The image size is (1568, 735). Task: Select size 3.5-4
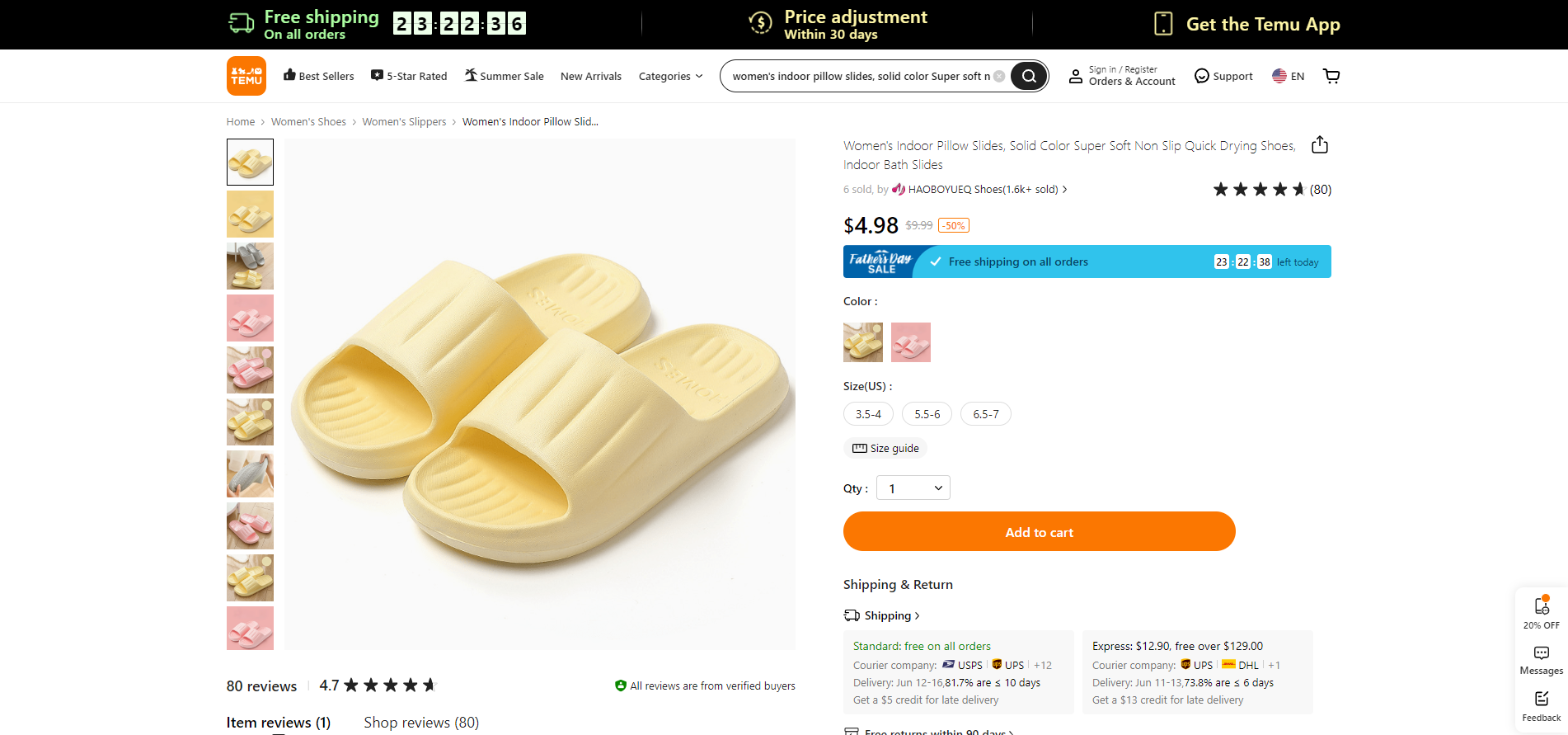[868, 414]
